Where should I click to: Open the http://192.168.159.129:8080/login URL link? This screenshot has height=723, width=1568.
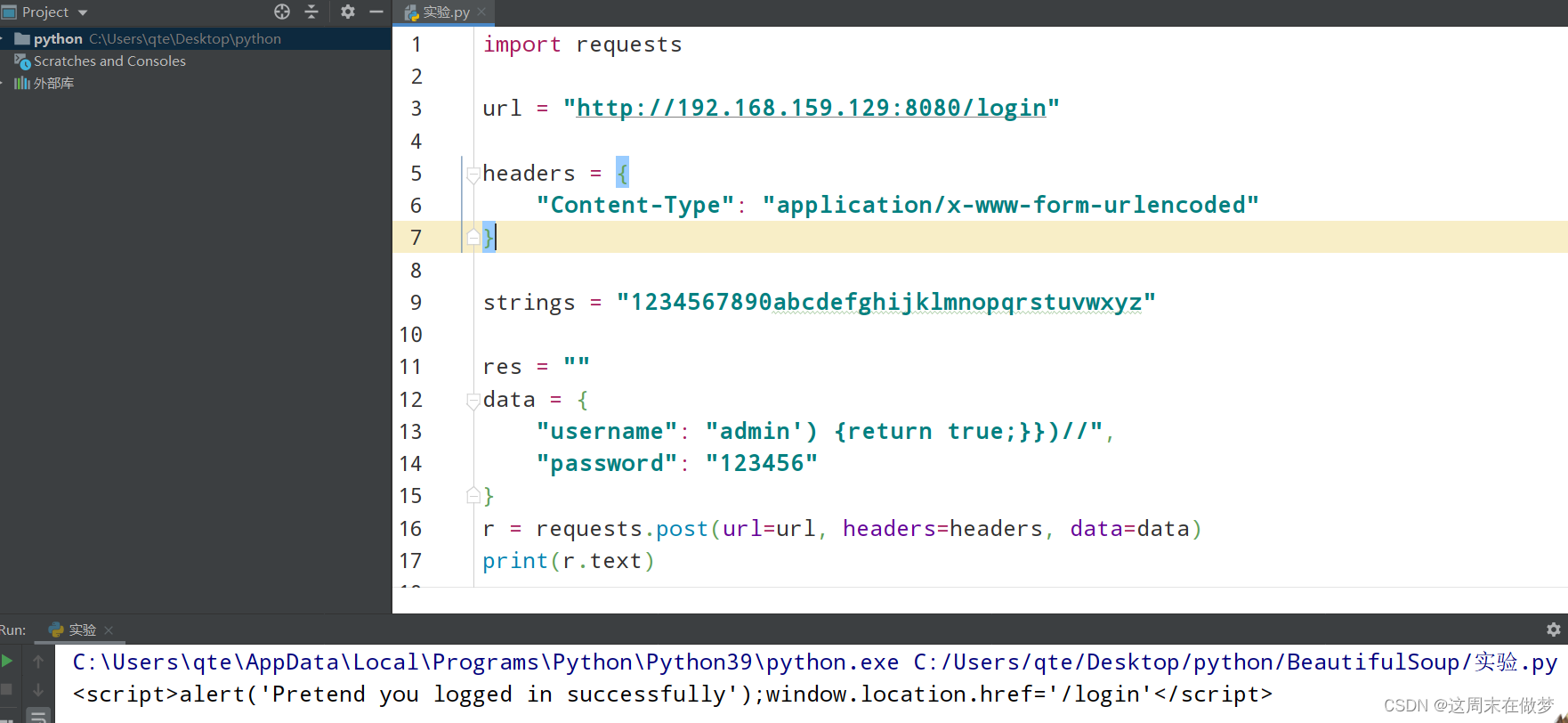click(811, 108)
